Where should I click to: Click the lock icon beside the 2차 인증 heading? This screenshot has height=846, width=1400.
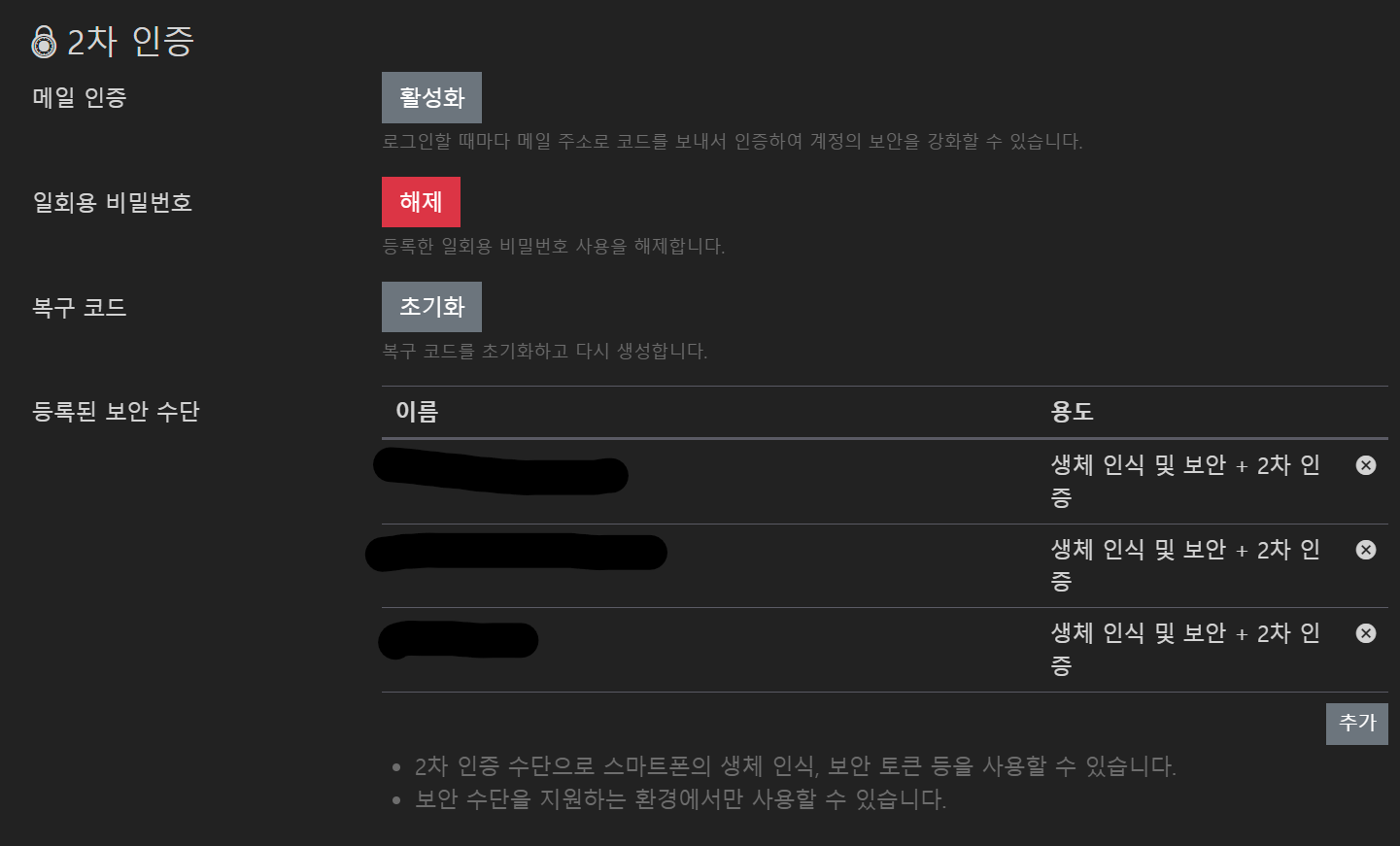[x=43, y=41]
